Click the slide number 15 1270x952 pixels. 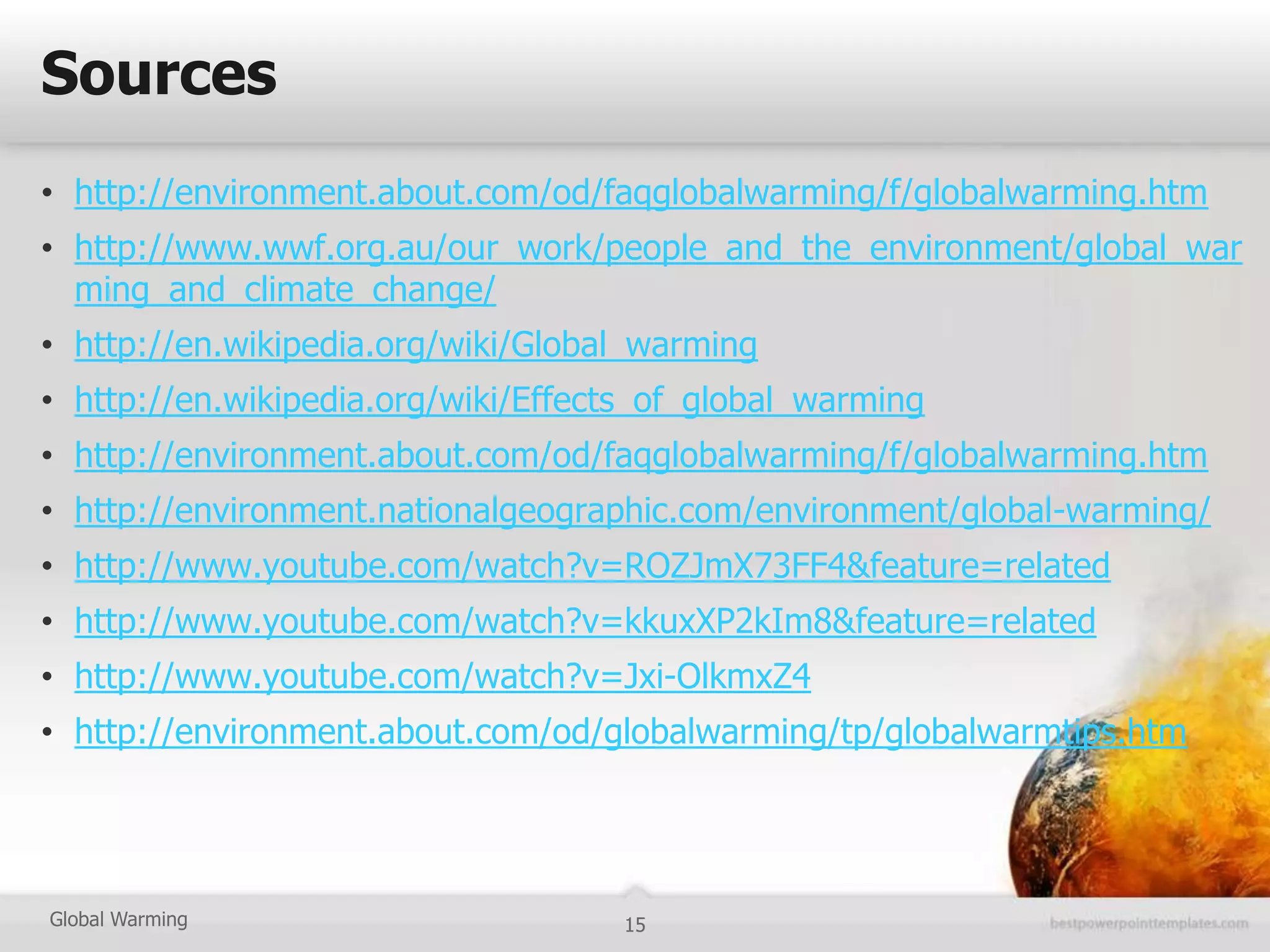point(635,925)
